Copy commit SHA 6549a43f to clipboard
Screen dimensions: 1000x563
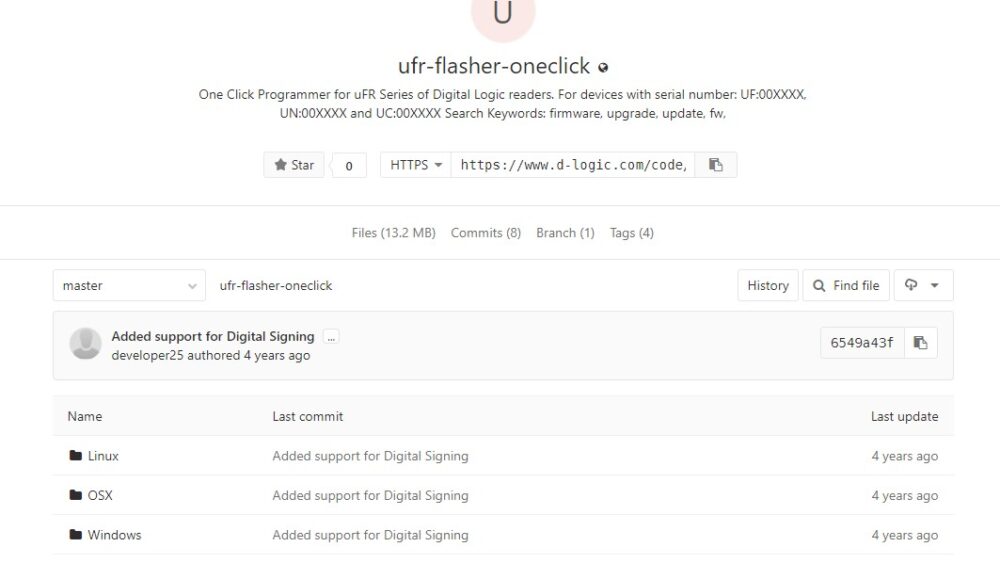pyautogui.click(x=920, y=343)
